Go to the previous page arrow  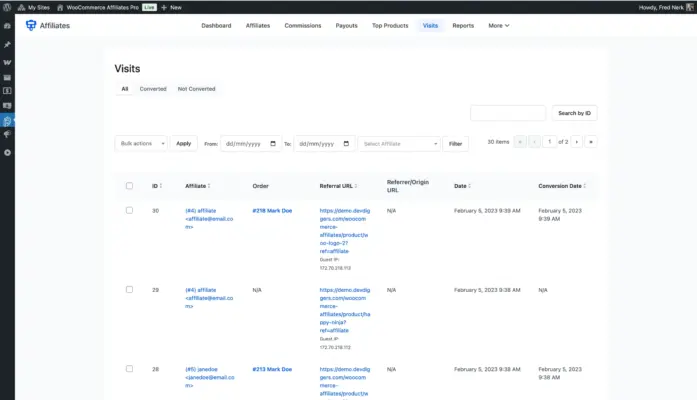point(534,142)
